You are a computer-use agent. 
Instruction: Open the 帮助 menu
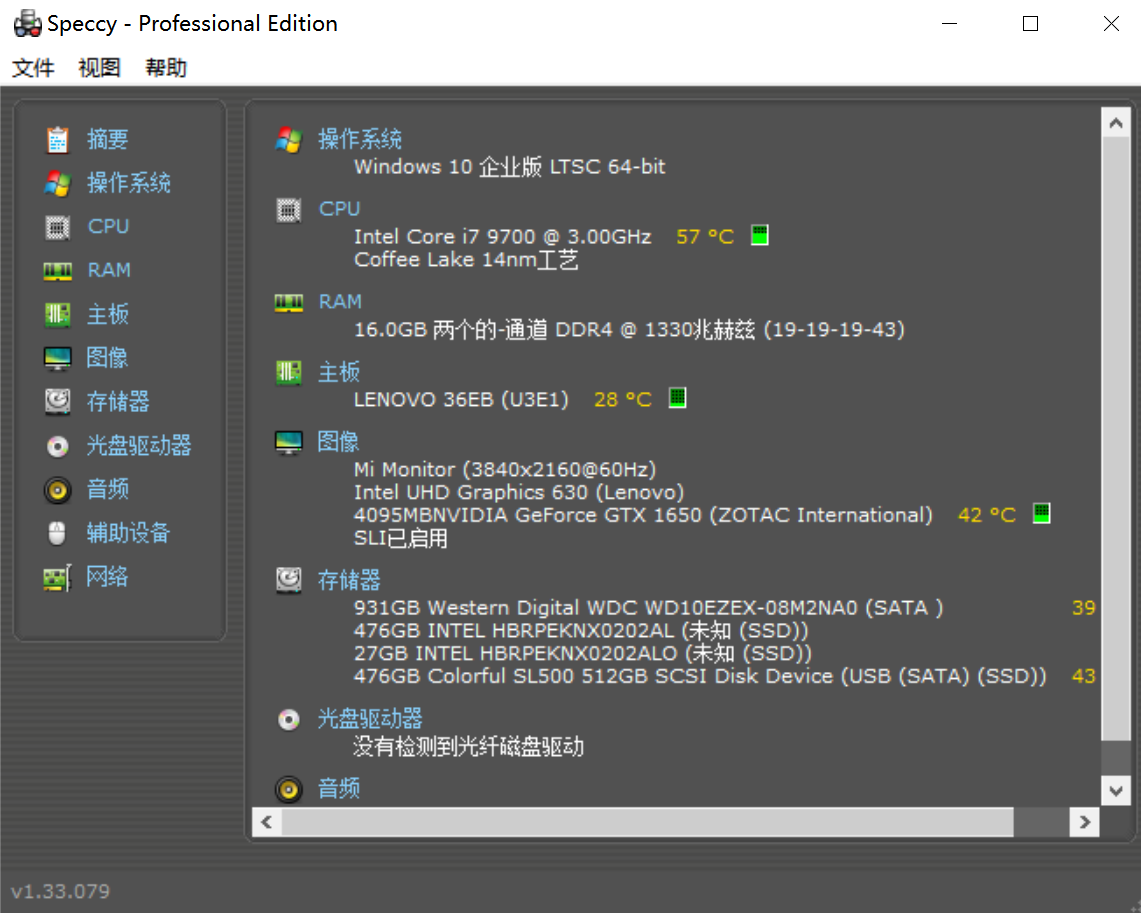166,68
